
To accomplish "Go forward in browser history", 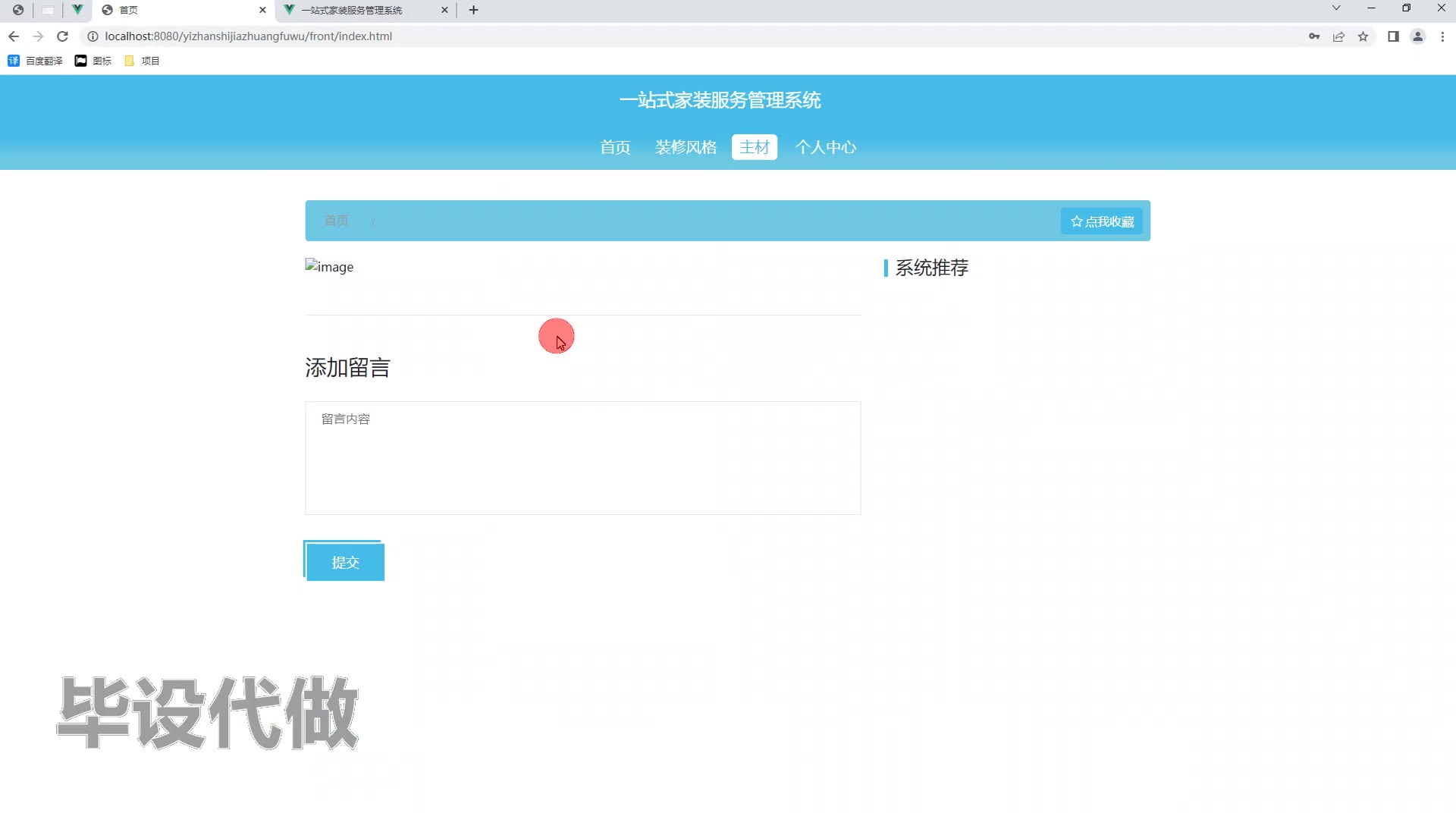I will pyautogui.click(x=38, y=36).
